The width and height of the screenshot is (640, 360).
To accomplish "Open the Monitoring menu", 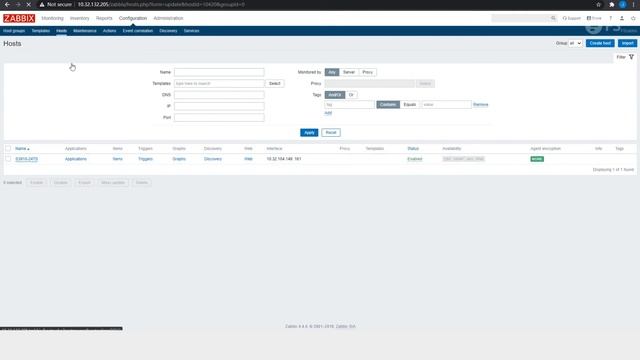I will click(x=52, y=18).
